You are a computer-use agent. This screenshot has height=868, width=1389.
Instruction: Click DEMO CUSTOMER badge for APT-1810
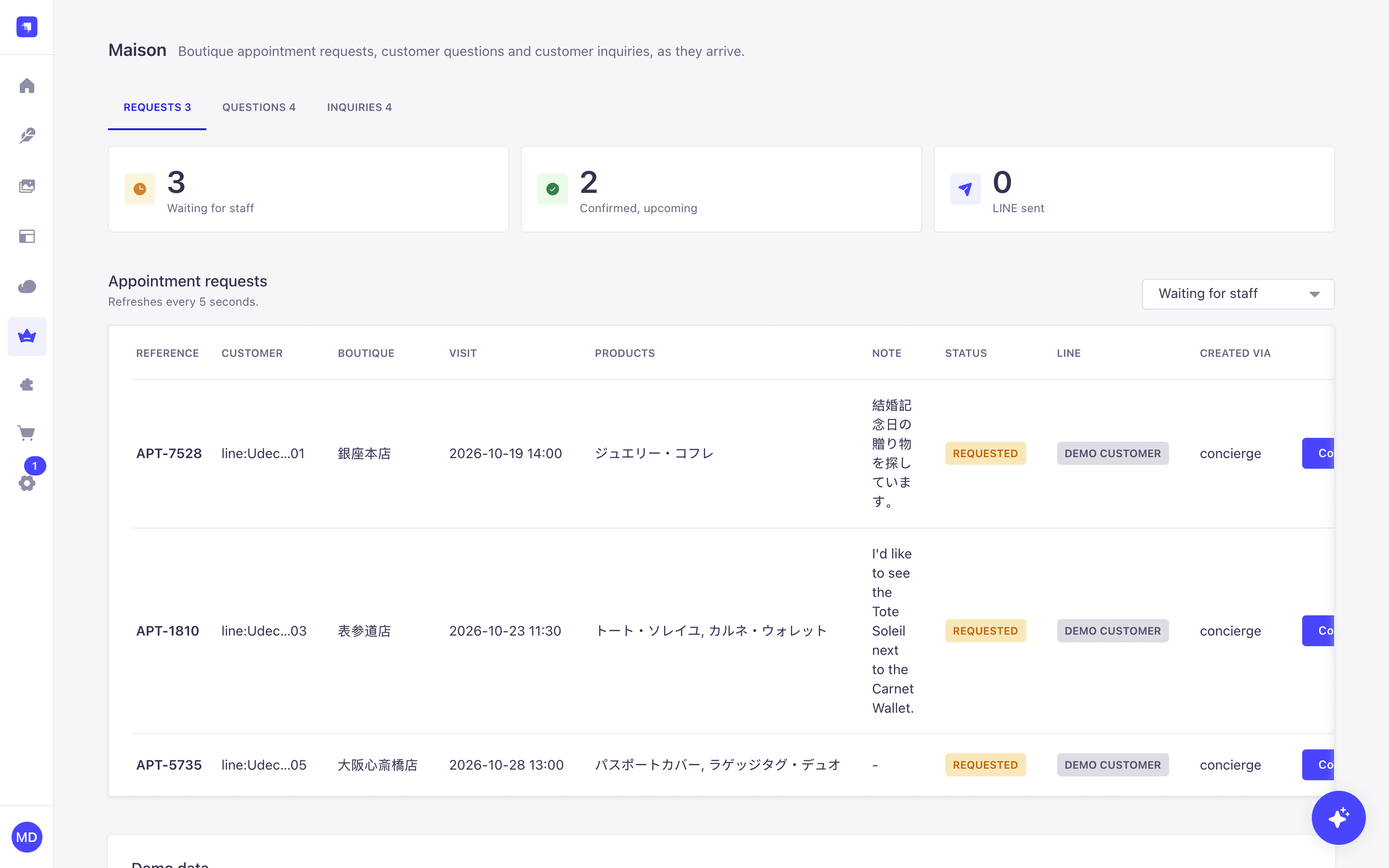tap(1112, 631)
